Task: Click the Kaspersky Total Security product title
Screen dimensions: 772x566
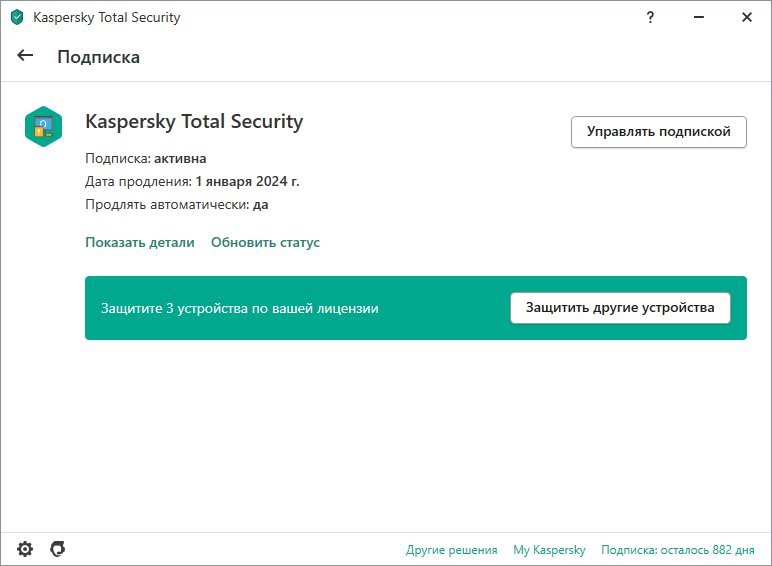Action: (194, 122)
